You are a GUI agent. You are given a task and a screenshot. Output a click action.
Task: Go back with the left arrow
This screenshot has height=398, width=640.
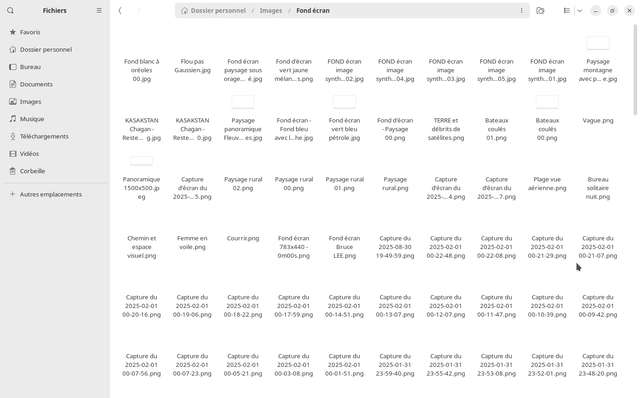(x=120, y=11)
